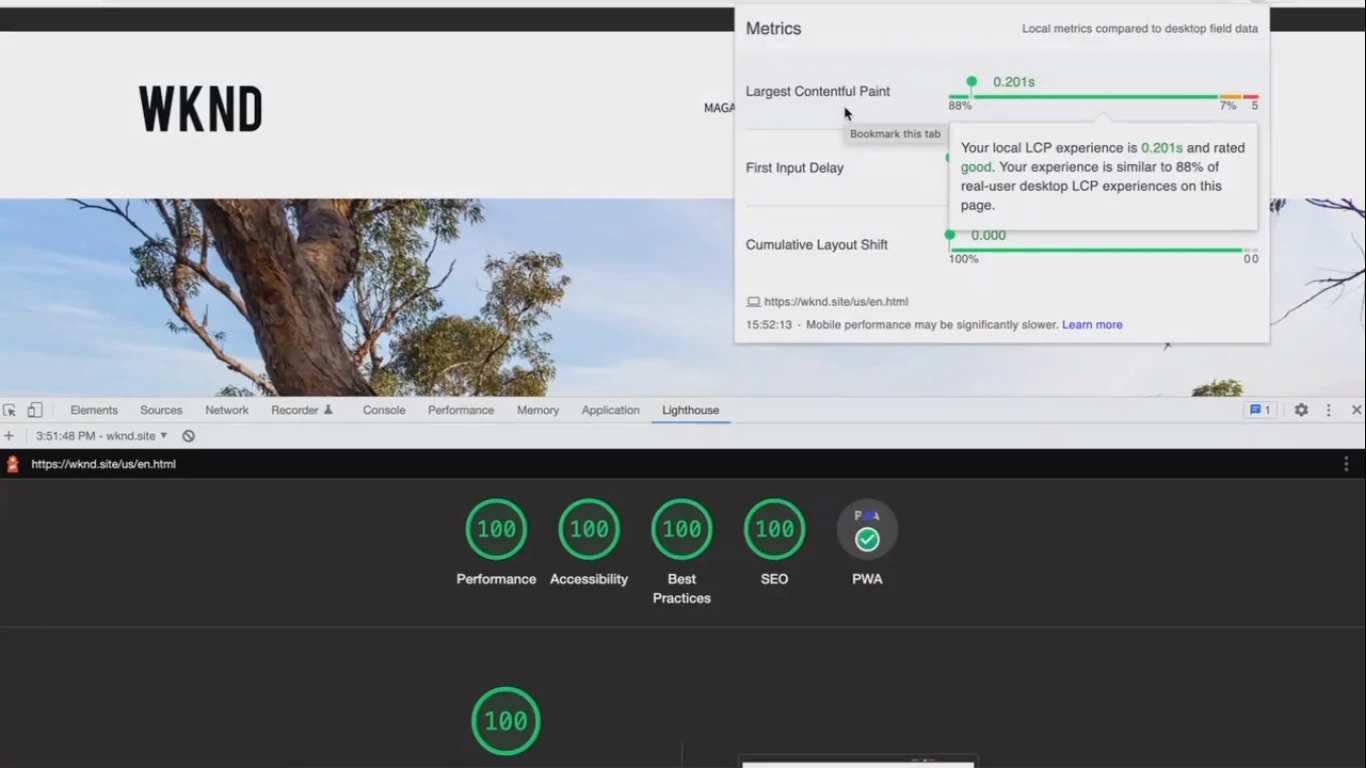Image resolution: width=1366 pixels, height=768 pixels.
Task: Open the Lighthouse report tools menu
Action: tap(1346, 464)
